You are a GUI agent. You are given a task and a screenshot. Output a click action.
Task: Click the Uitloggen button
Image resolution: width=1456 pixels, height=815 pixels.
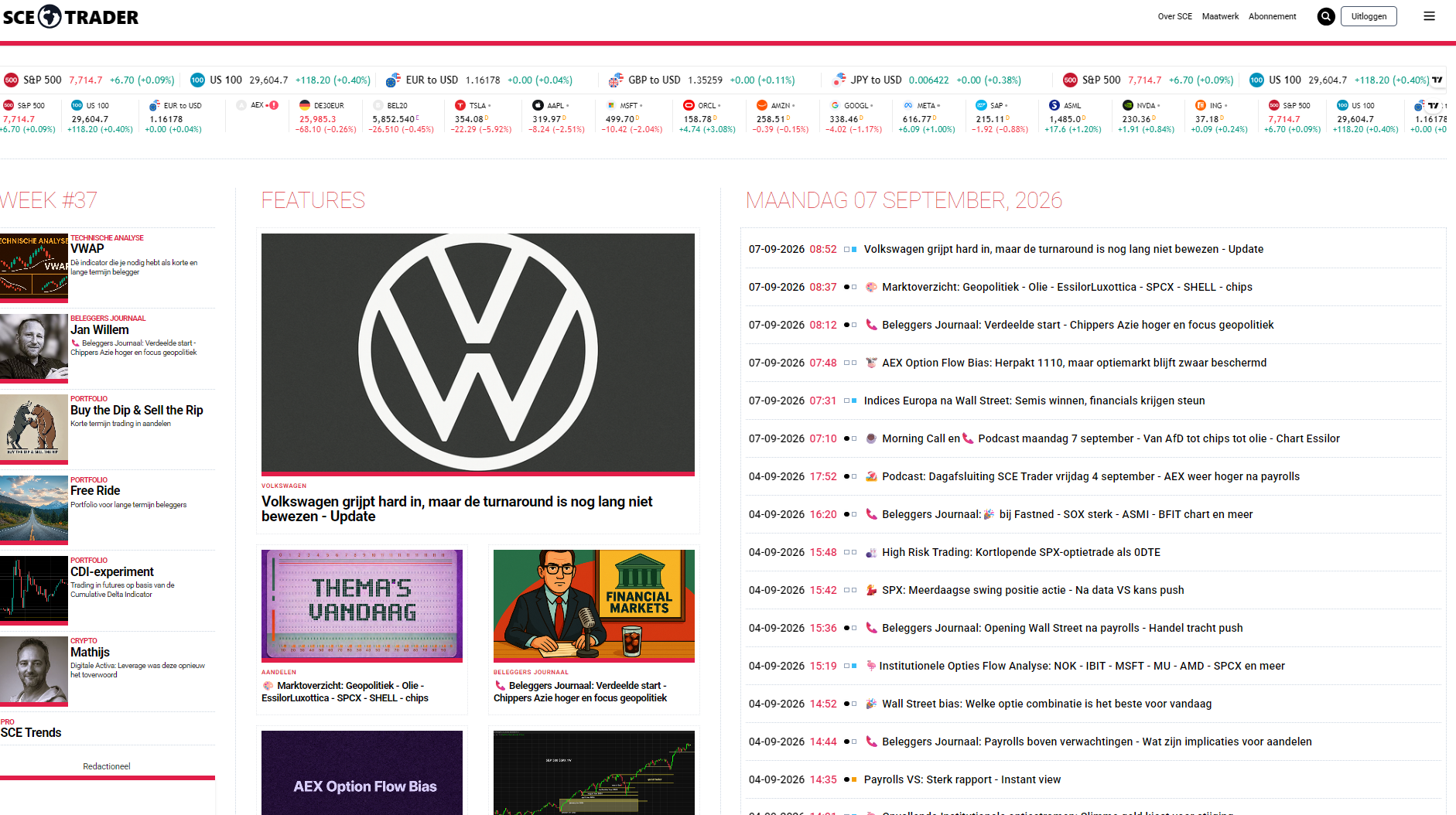click(x=1369, y=16)
